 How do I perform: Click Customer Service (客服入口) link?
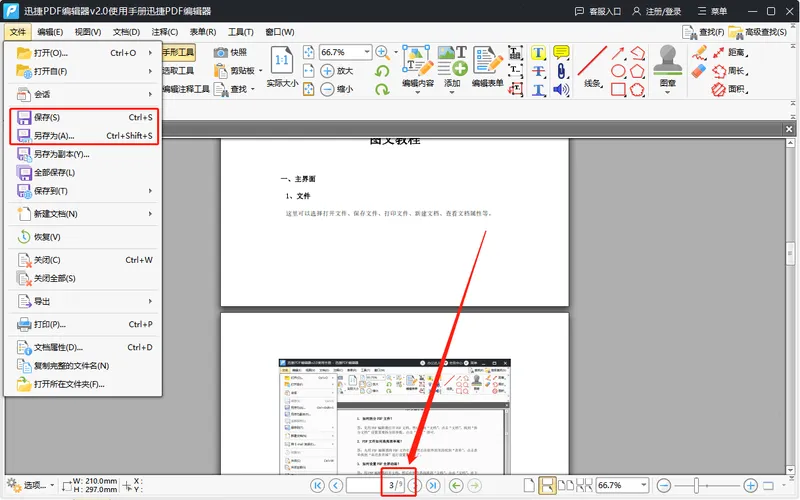pos(598,11)
